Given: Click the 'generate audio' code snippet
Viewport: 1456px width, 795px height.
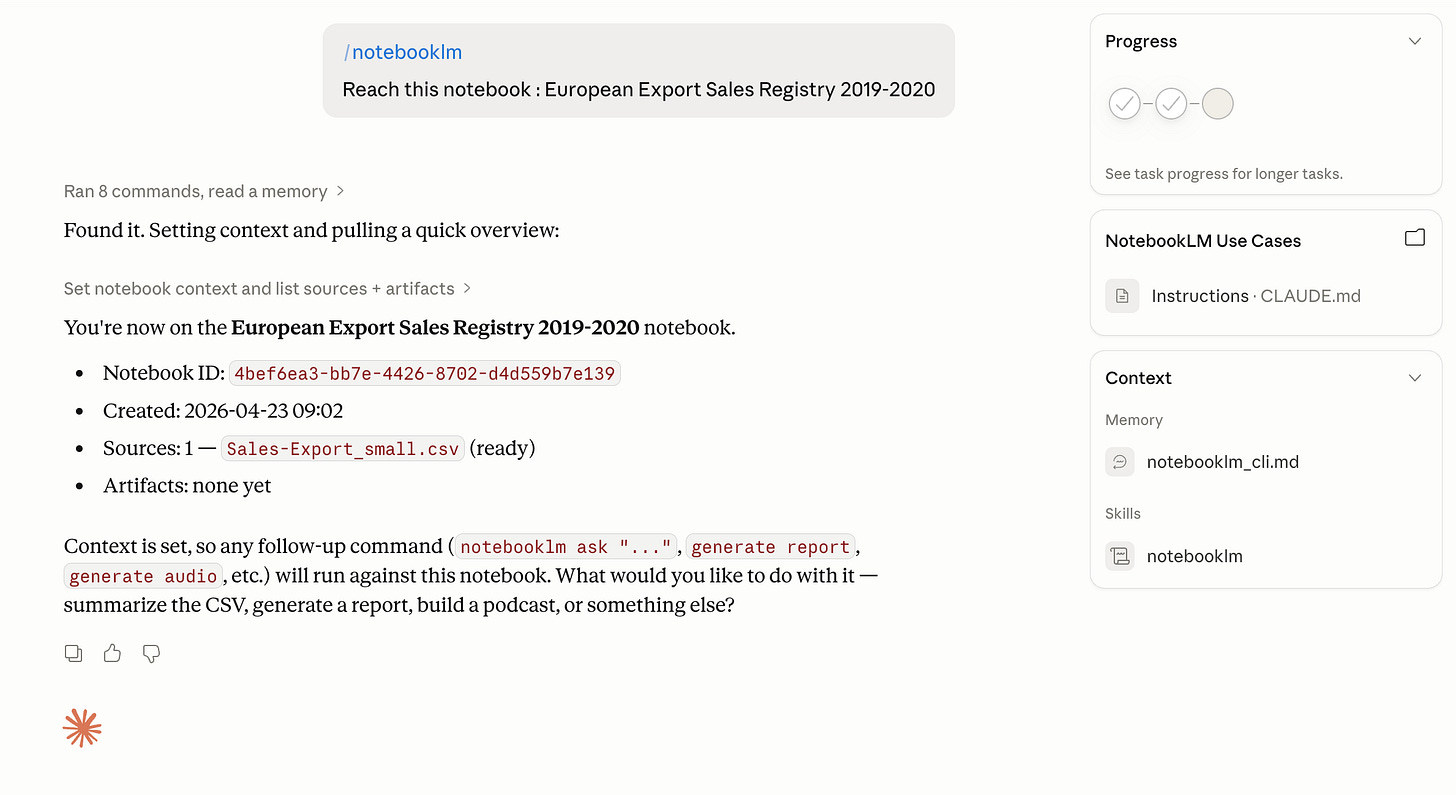Looking at the screenshot, I should [x=143, y=576].
